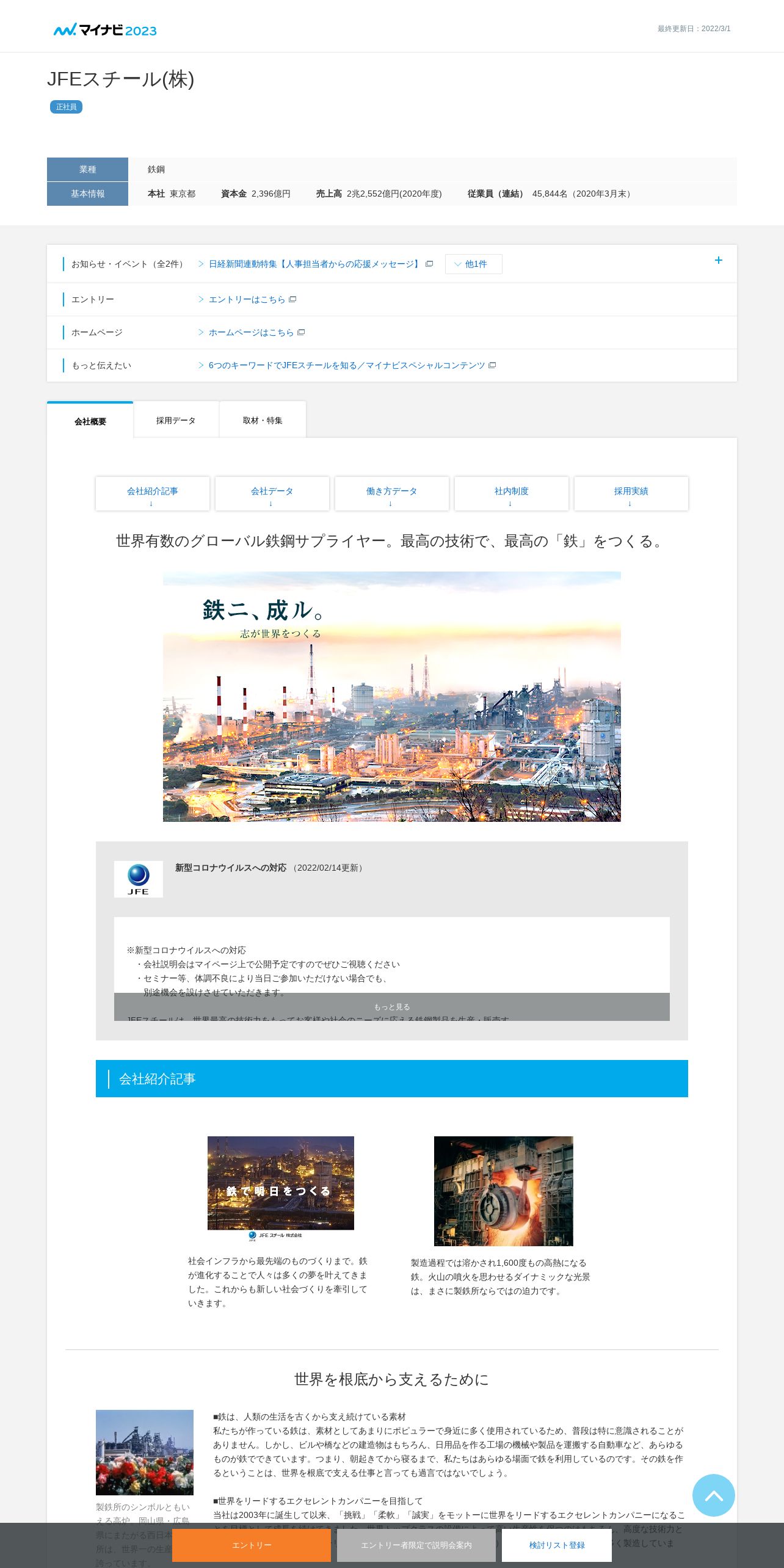Click the お知らせ・イベント(全2件) label
784x1568 pixels.
pos(129,264)
